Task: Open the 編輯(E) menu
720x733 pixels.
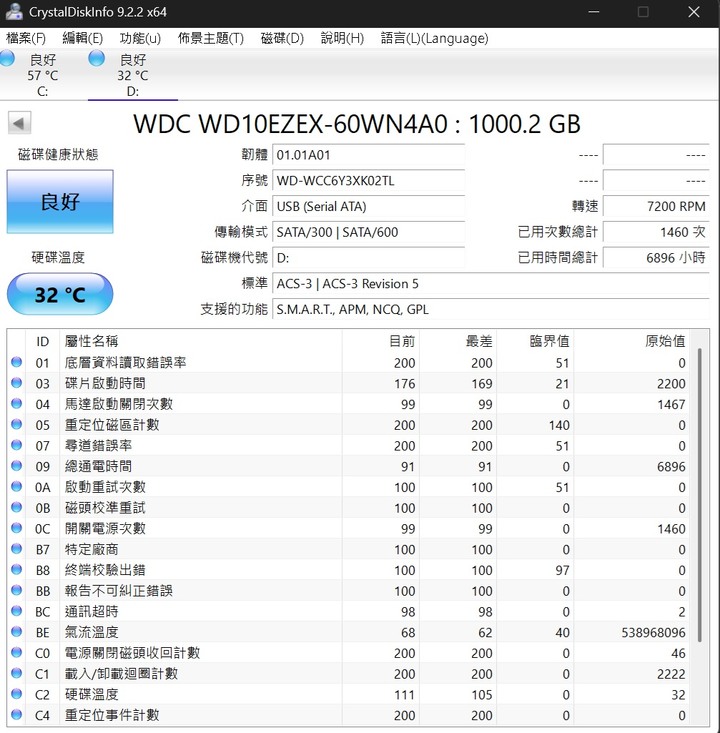Action: click(82, 38)
